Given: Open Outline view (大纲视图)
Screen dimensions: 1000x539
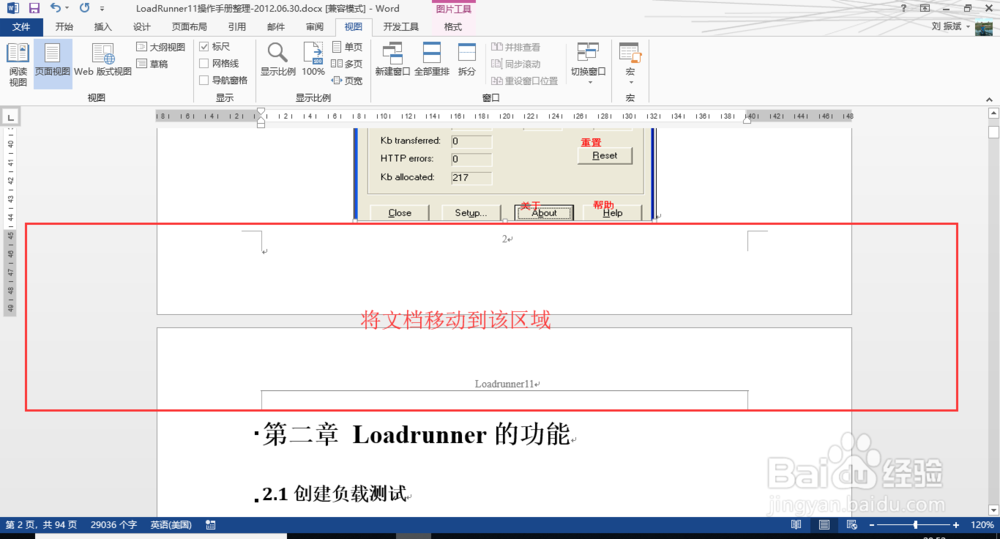Looking at the screenshot, I should click(161, 47).
